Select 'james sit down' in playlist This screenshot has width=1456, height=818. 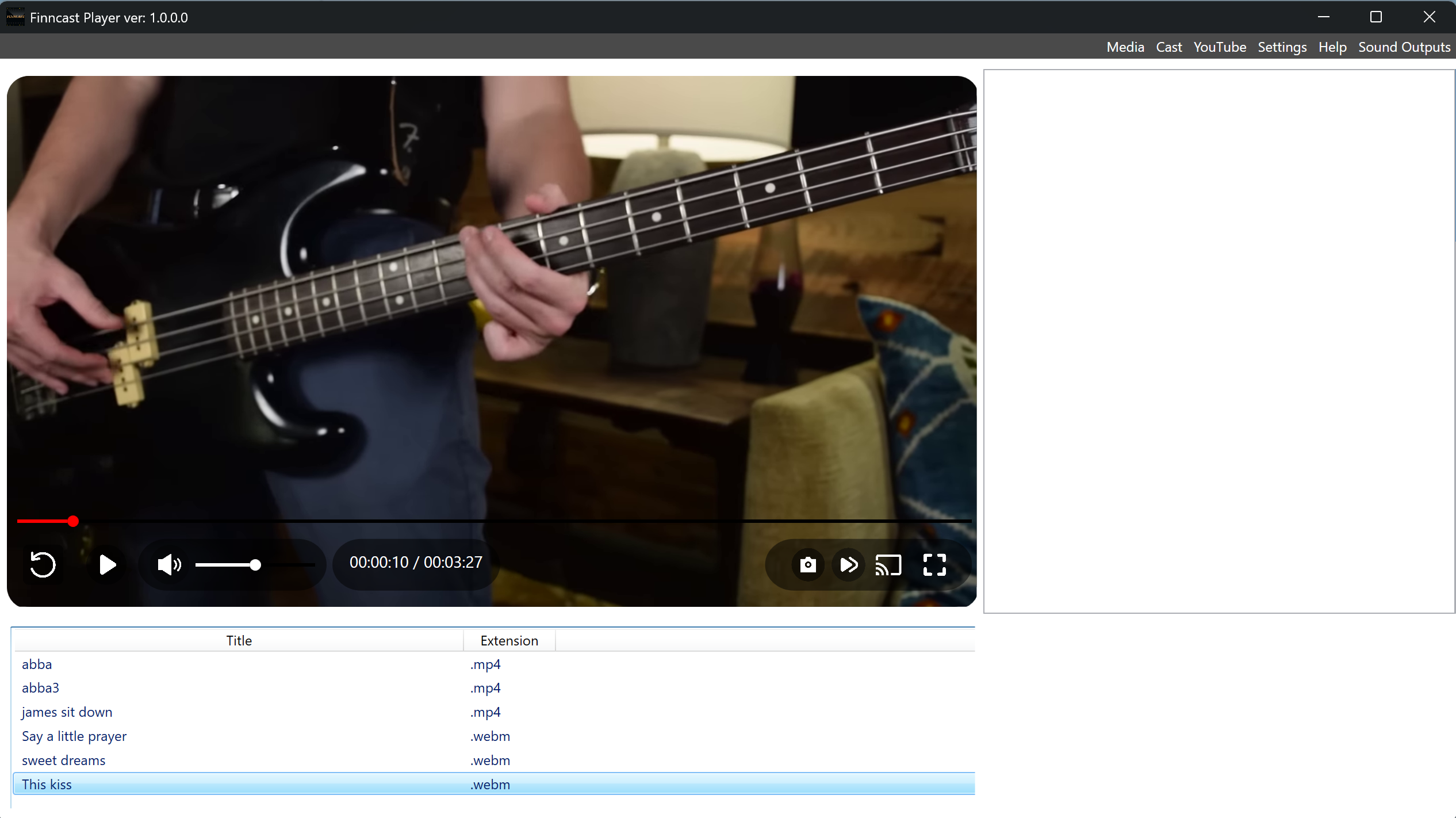67,712
